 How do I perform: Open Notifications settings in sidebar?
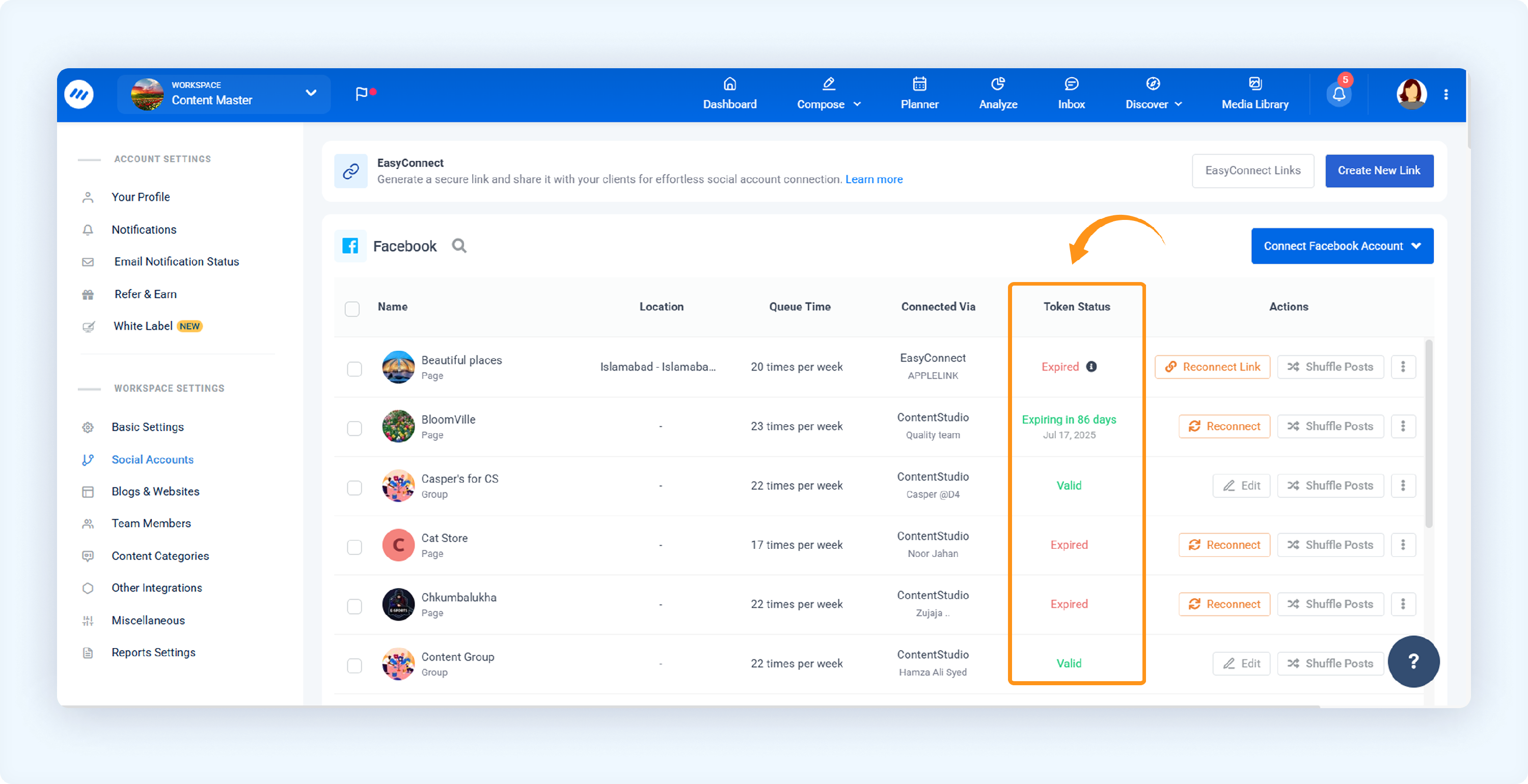(x=144, y=230)
